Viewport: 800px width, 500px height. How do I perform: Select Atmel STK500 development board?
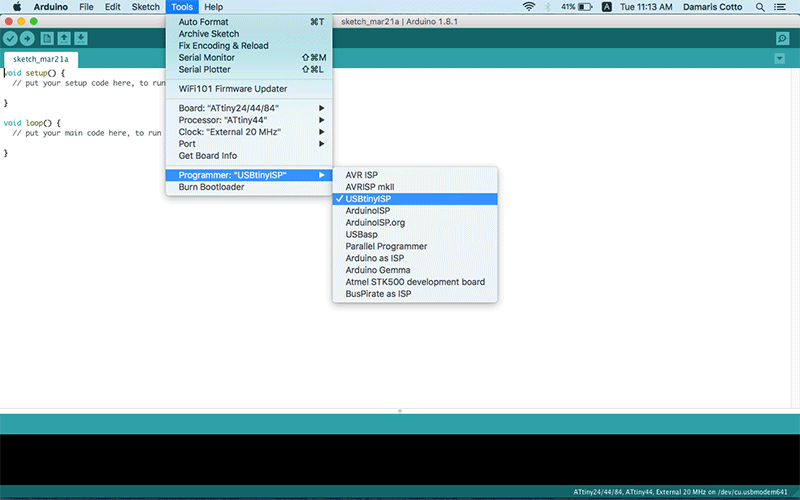click(415, 282)
